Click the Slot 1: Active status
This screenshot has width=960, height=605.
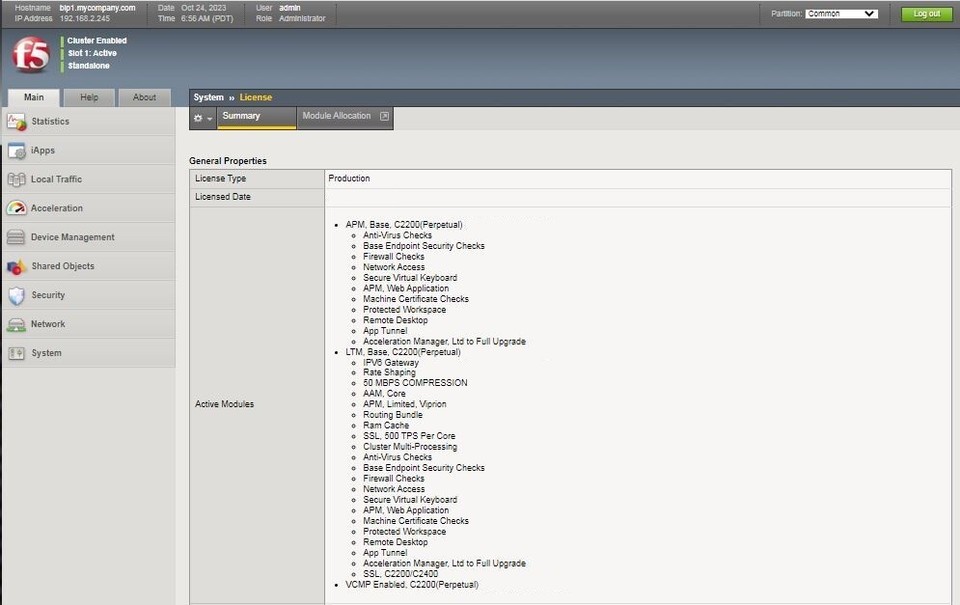[x=92, y=53]
